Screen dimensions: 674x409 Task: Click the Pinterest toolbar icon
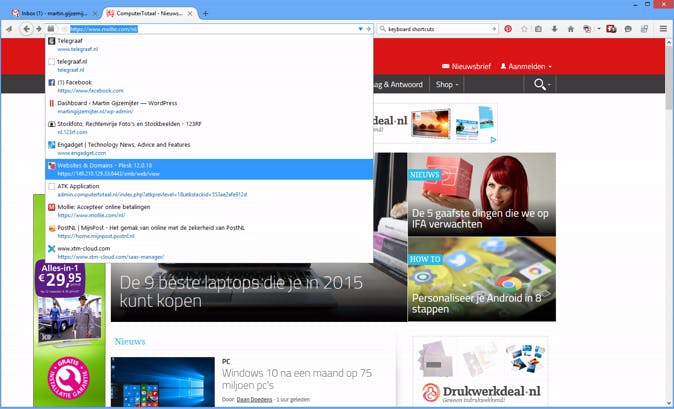click(508, 29)
